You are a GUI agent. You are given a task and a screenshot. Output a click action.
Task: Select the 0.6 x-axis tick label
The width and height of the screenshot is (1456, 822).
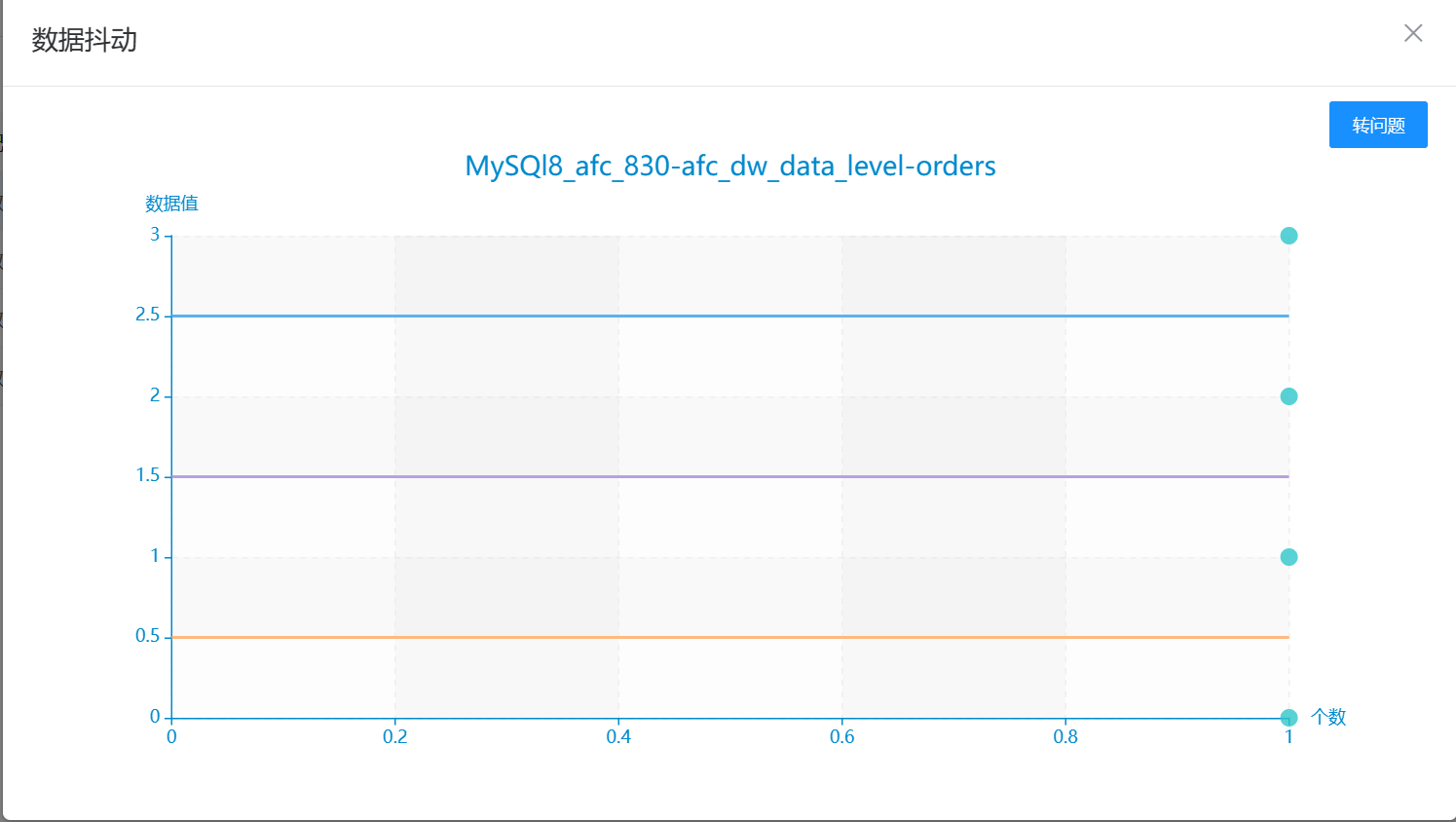pos(841,737)
